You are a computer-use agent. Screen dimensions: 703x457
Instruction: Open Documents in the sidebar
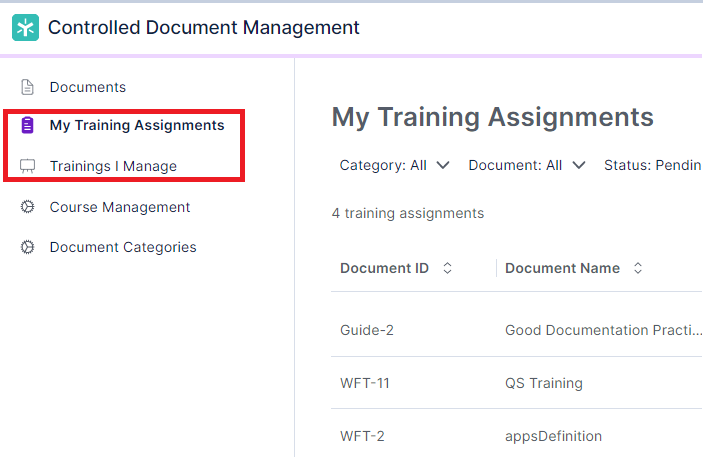pos(88,87)
